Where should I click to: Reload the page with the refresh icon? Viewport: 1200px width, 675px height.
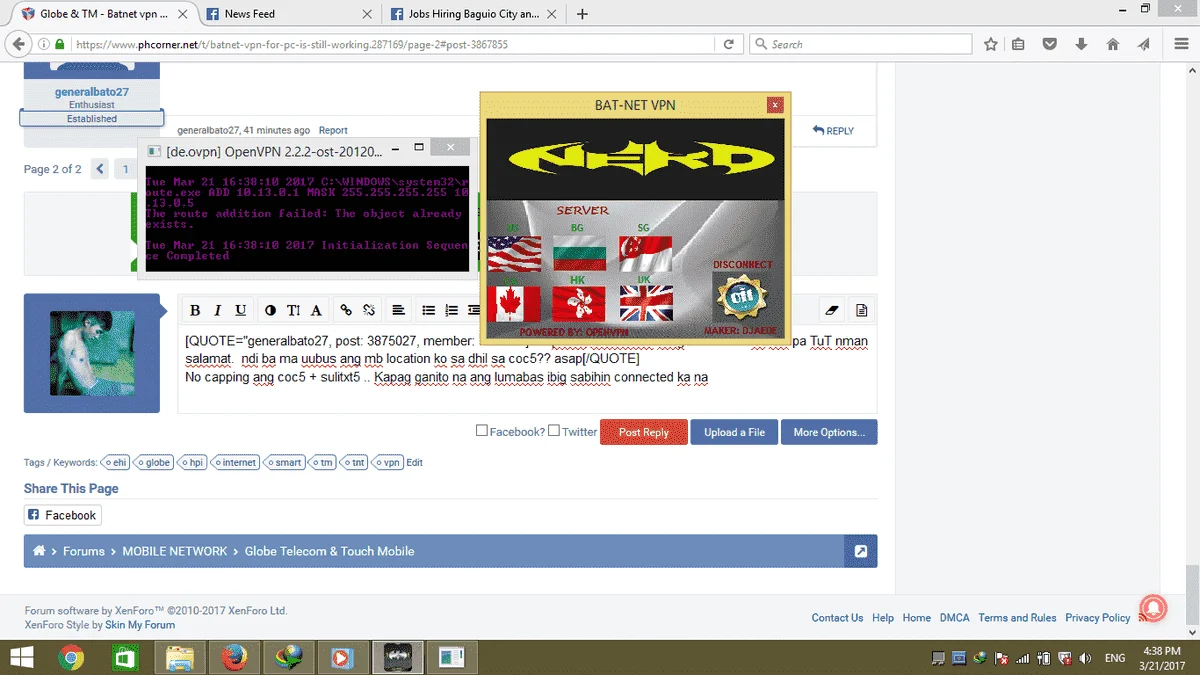click(x=729, y=44)
